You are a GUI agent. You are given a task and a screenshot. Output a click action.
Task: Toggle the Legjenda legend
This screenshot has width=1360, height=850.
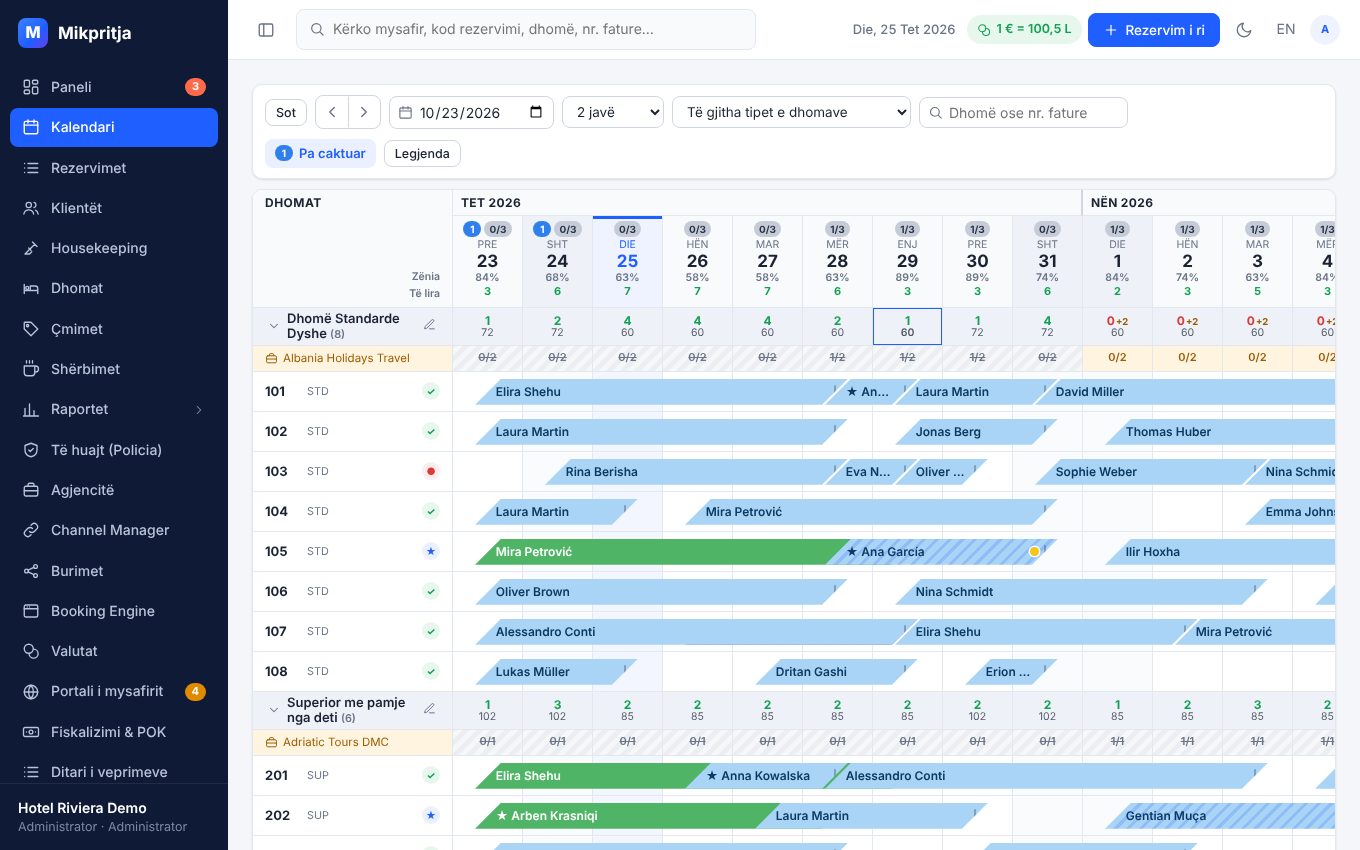pos(422,153)
